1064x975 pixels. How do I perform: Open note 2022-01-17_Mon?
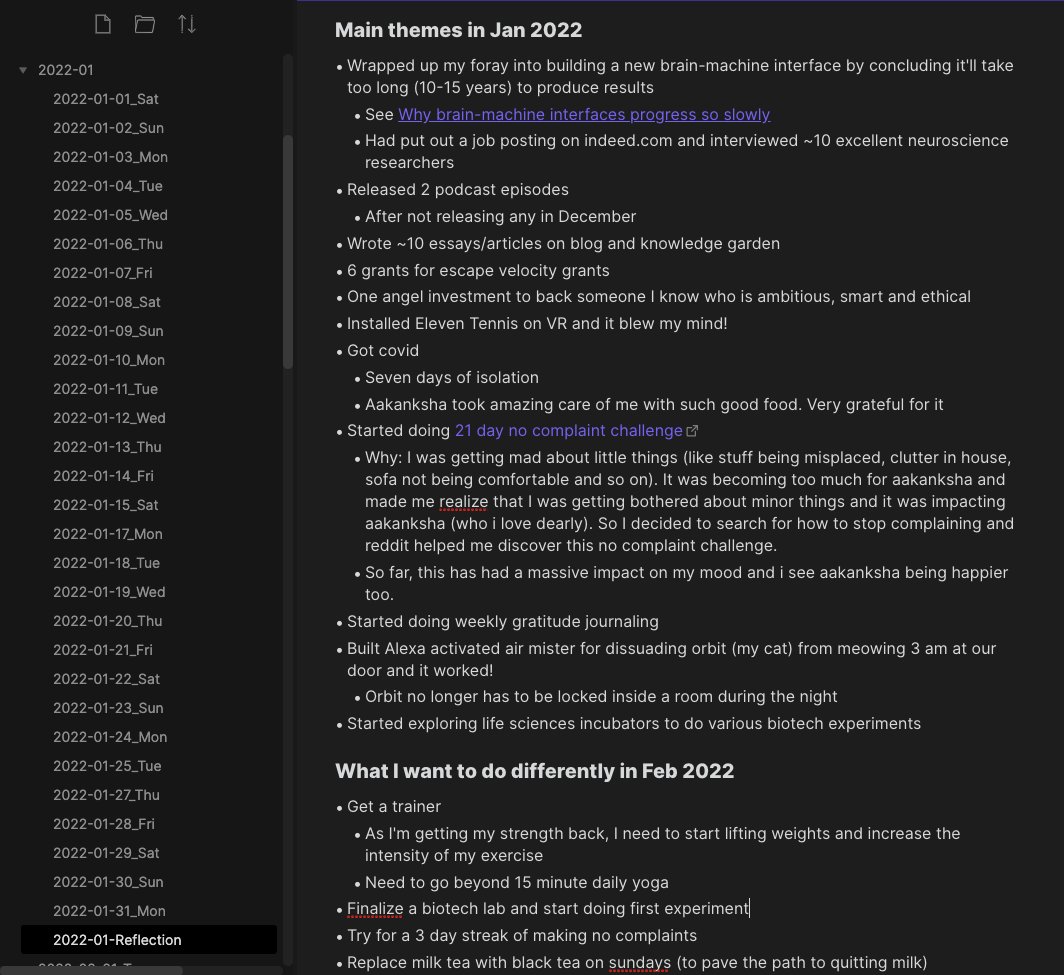click(x=108, y=534)
